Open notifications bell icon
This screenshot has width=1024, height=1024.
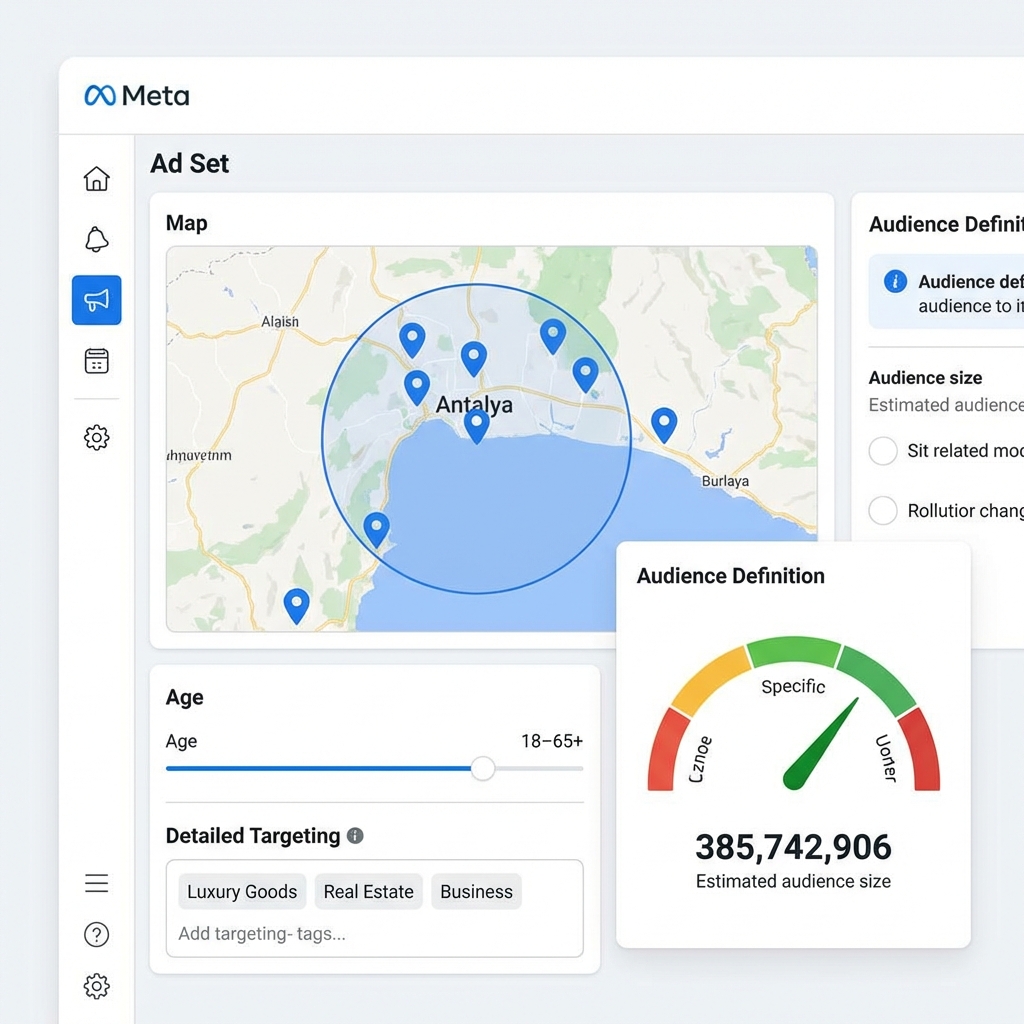pos(96,240)
